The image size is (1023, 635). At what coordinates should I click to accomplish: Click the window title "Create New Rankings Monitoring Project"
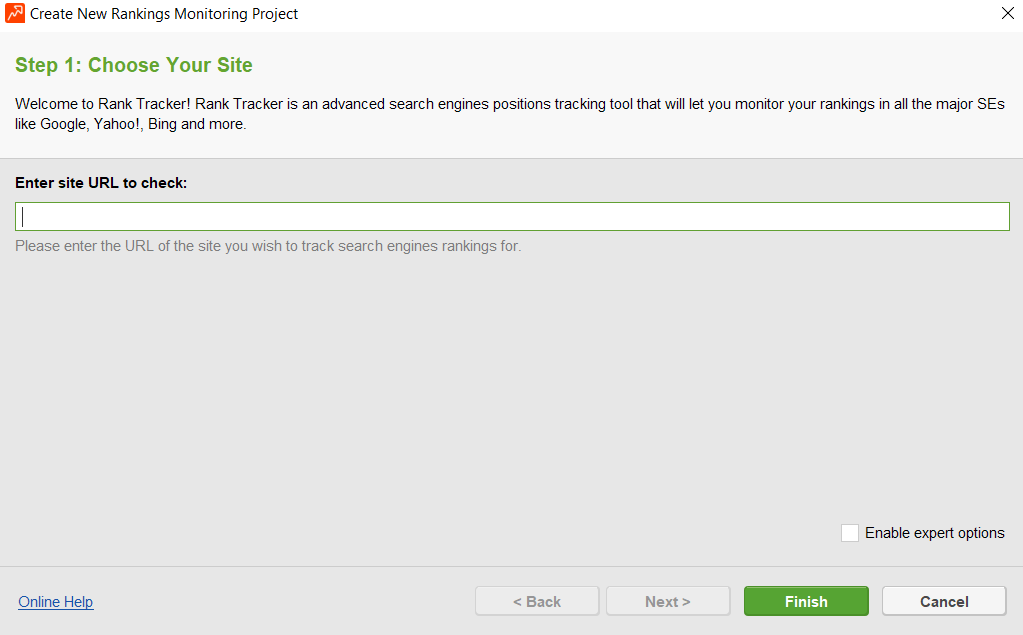[164, 14]
